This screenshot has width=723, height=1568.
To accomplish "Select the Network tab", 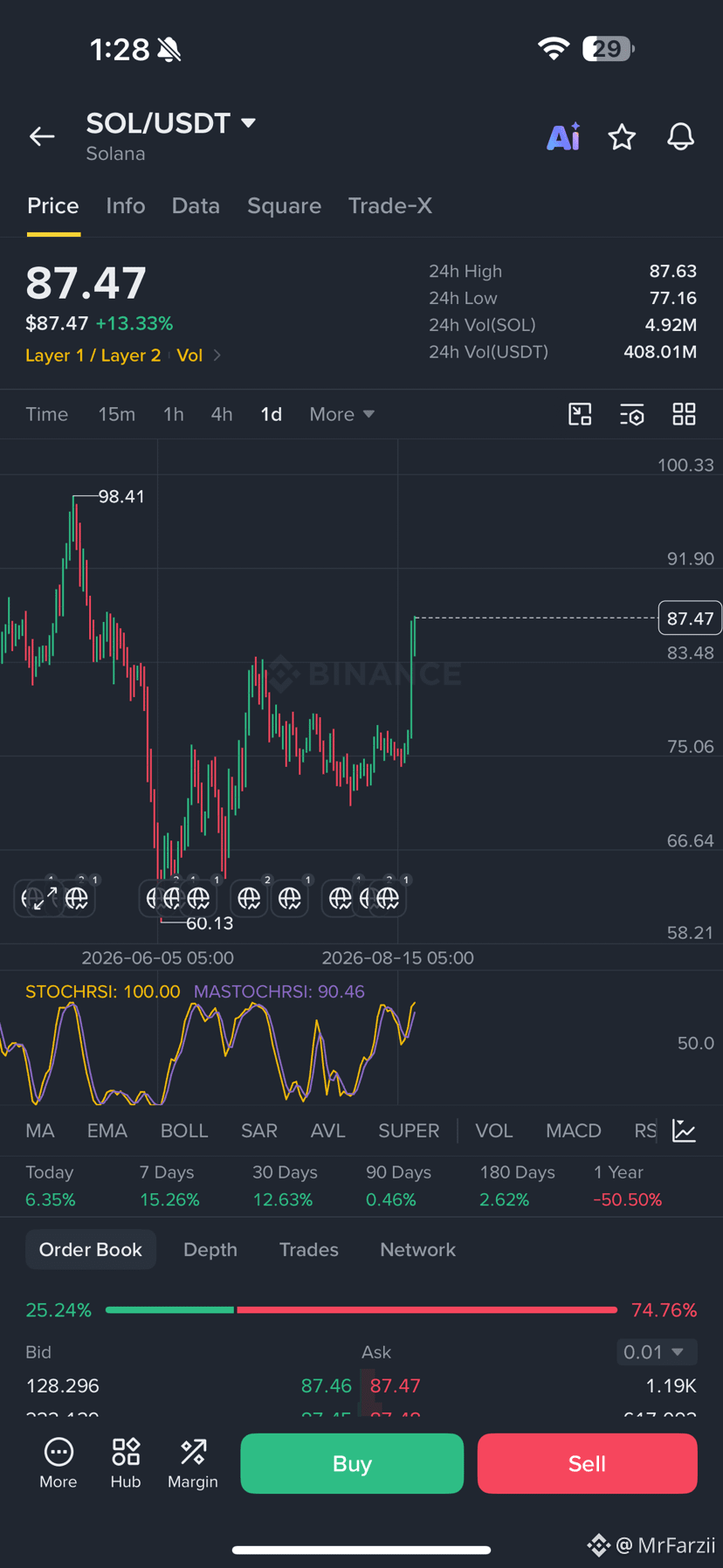I will pyautogui.click(x=417, y=1250).
